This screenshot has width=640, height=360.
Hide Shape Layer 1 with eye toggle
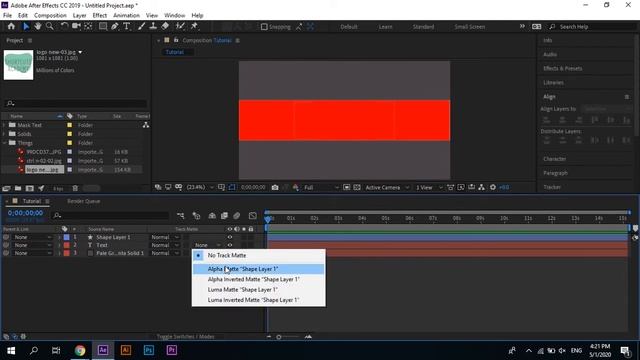click(230, 237)
